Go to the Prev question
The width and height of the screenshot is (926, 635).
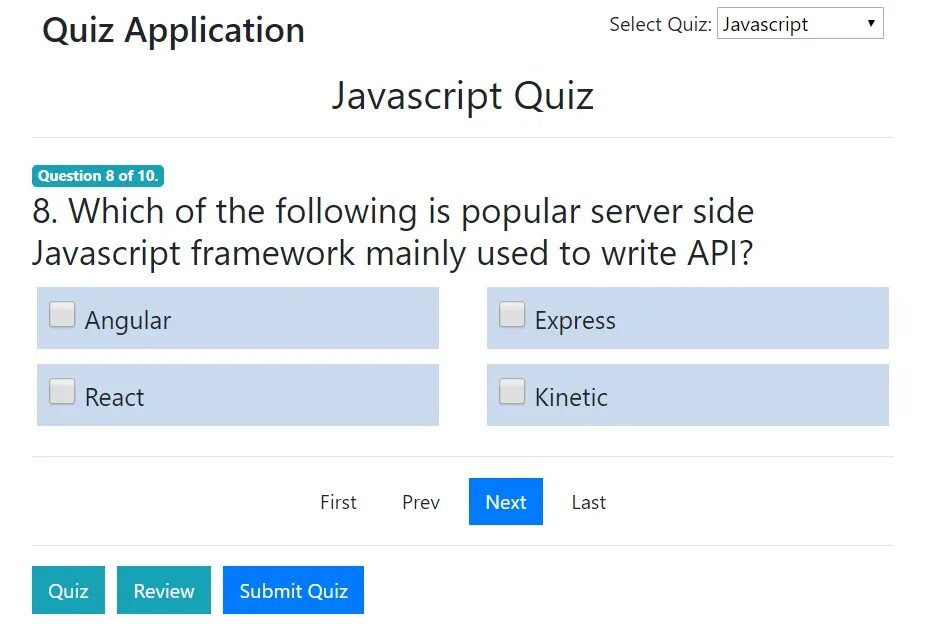click(x=421, y=502)
